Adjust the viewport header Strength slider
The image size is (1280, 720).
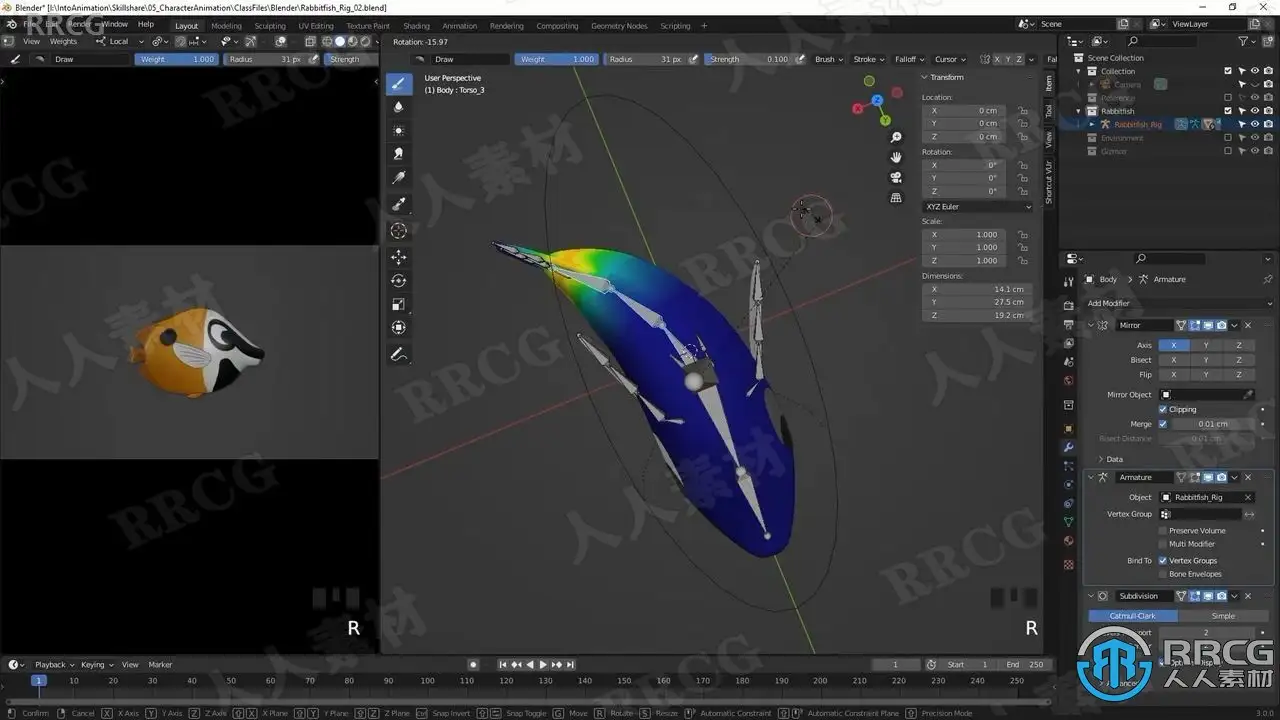coord(748,59)
